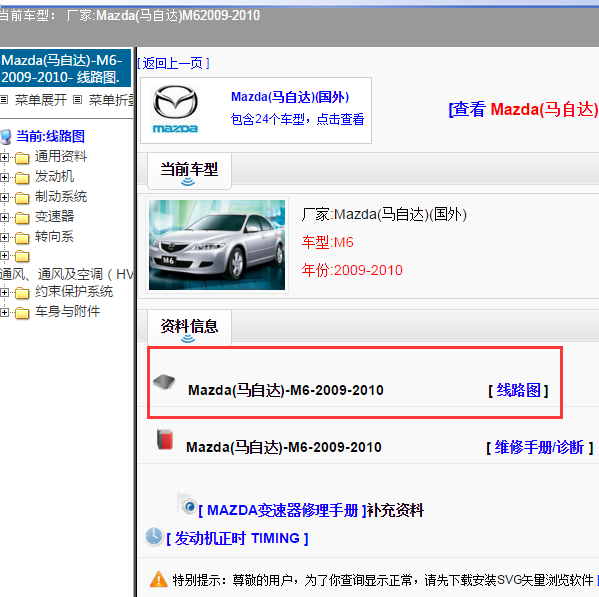This screenshot has width=599, height=597.
Task: Click the 年份:2009-2010 red text
Action: click(x=352, y=270)
